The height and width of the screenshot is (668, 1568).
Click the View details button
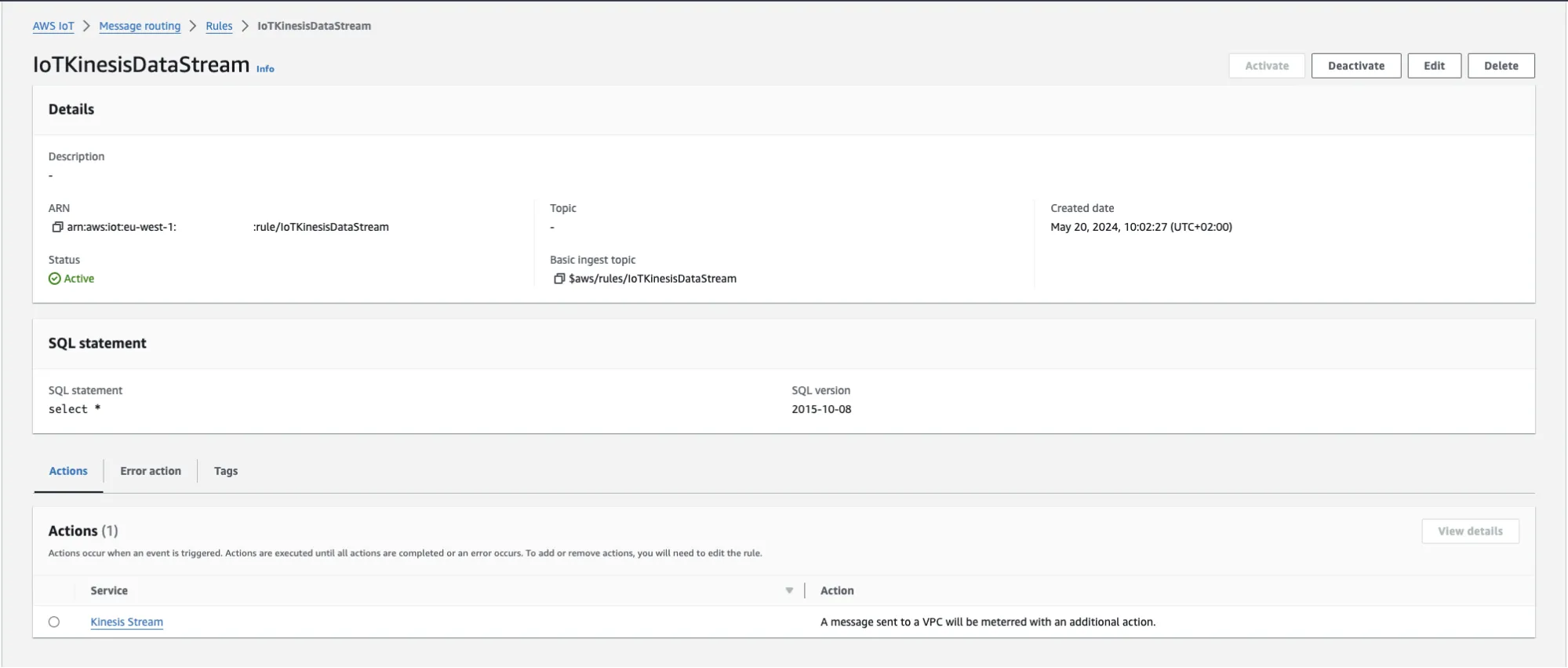click(x=1470, y=531)
